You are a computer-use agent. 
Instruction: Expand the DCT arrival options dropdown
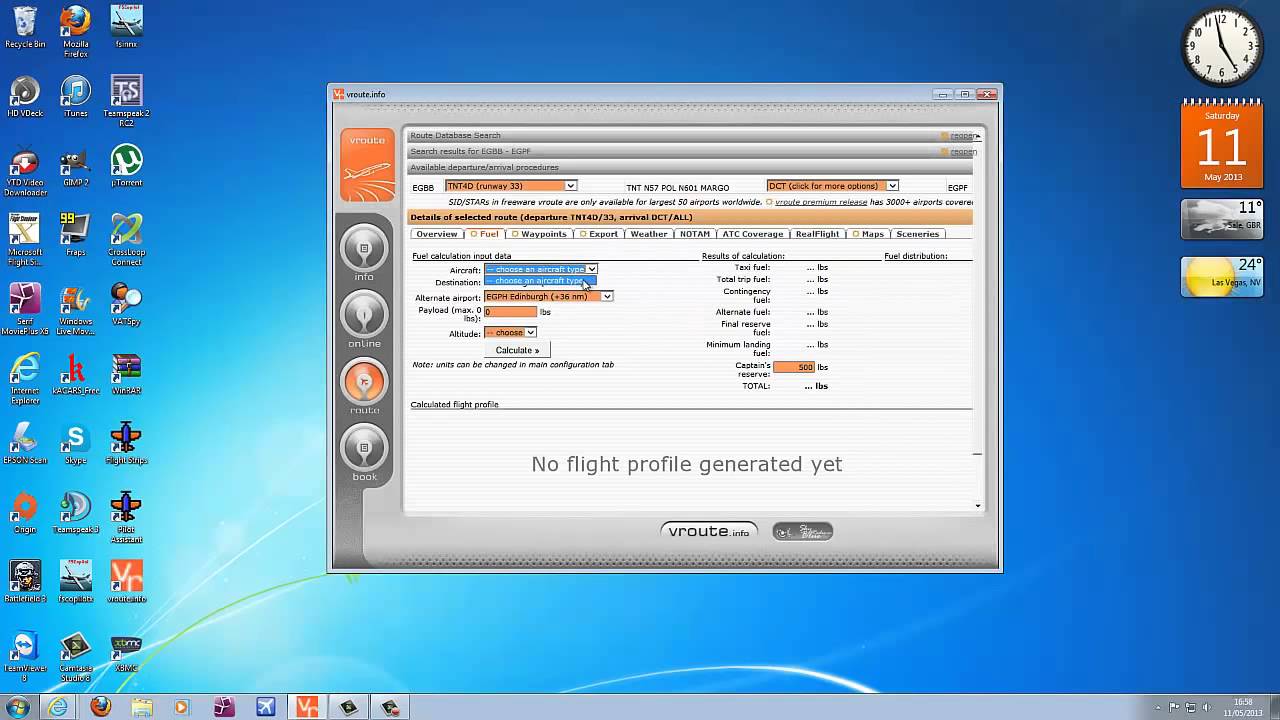pos(832,186)
